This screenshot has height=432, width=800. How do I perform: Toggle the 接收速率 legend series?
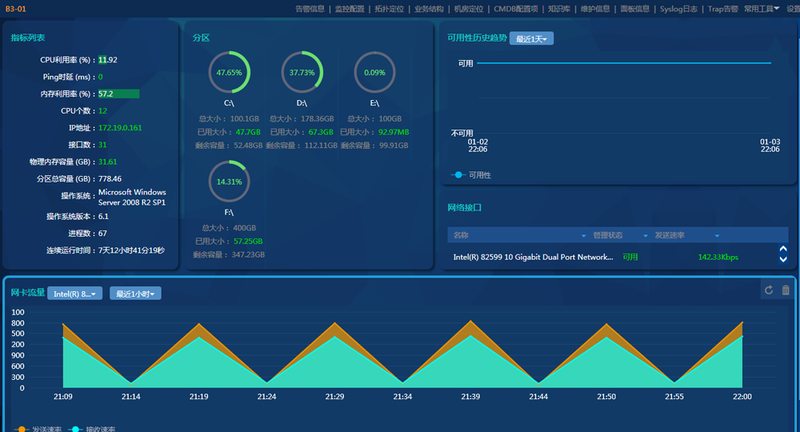pos(93,428)
